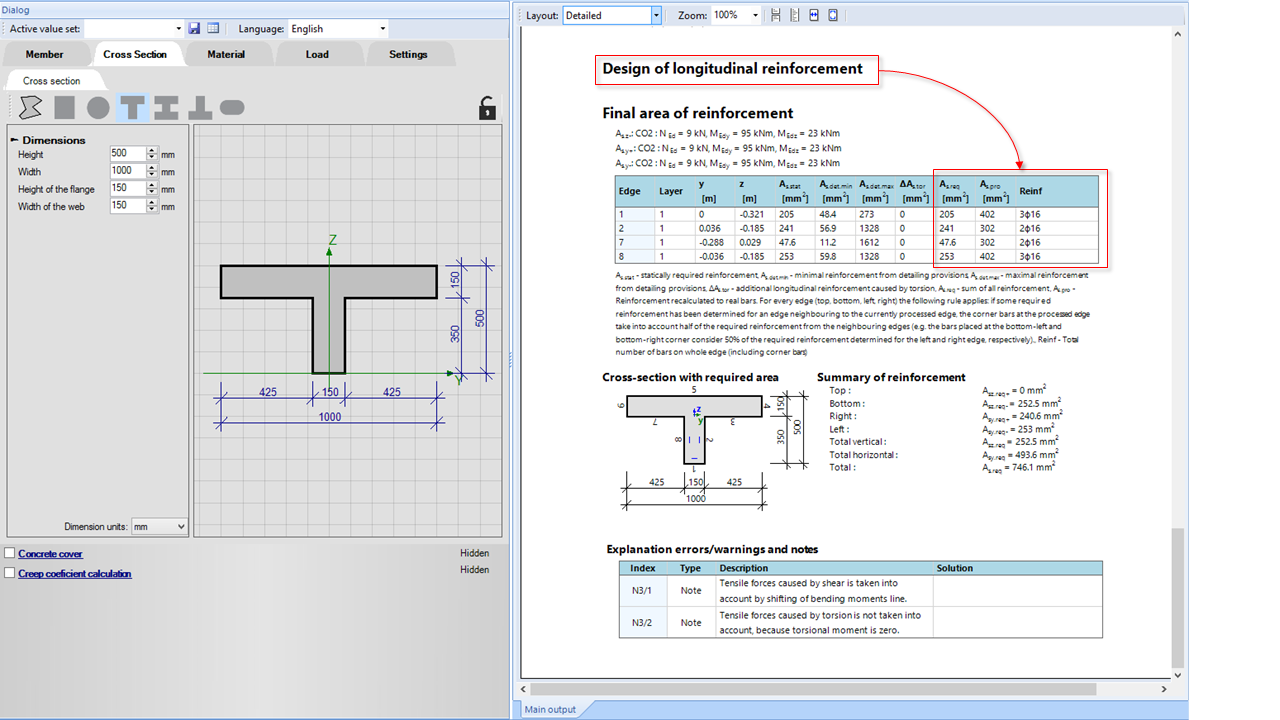Screen dimensions: 1280x720
Task: Click the 'Design of longitudinal reinforcement' title
Action: coord(732,69)
